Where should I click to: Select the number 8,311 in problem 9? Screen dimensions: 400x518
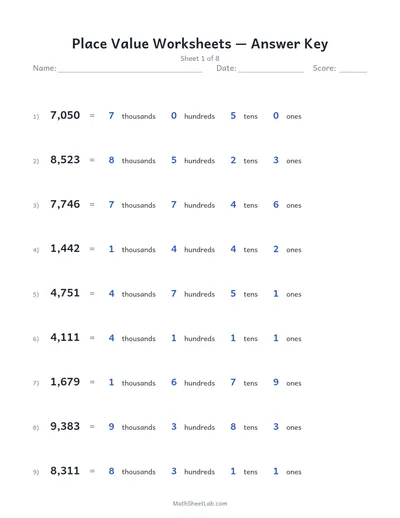click(x=65, y=471)
